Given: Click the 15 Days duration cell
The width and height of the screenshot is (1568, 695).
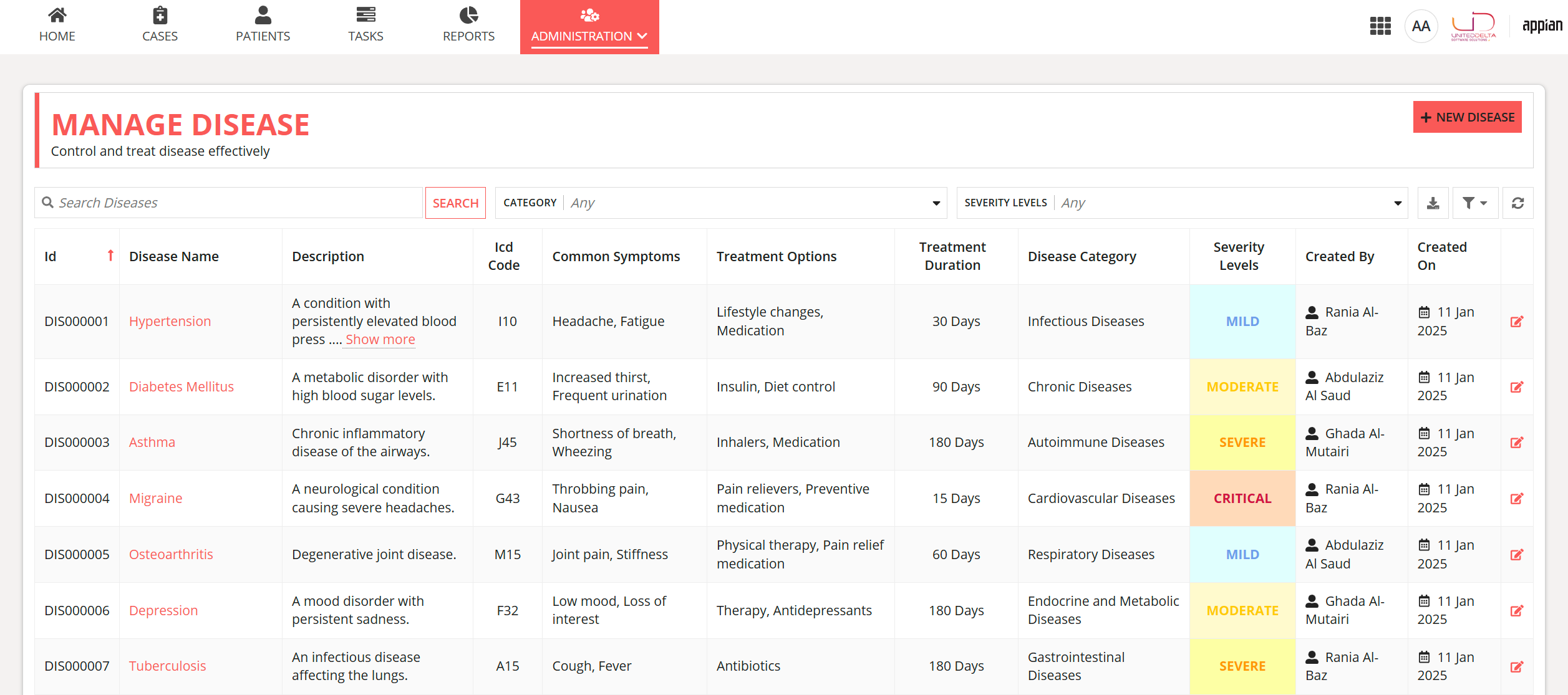Looking at the screenshot, I should click(956, 499).
